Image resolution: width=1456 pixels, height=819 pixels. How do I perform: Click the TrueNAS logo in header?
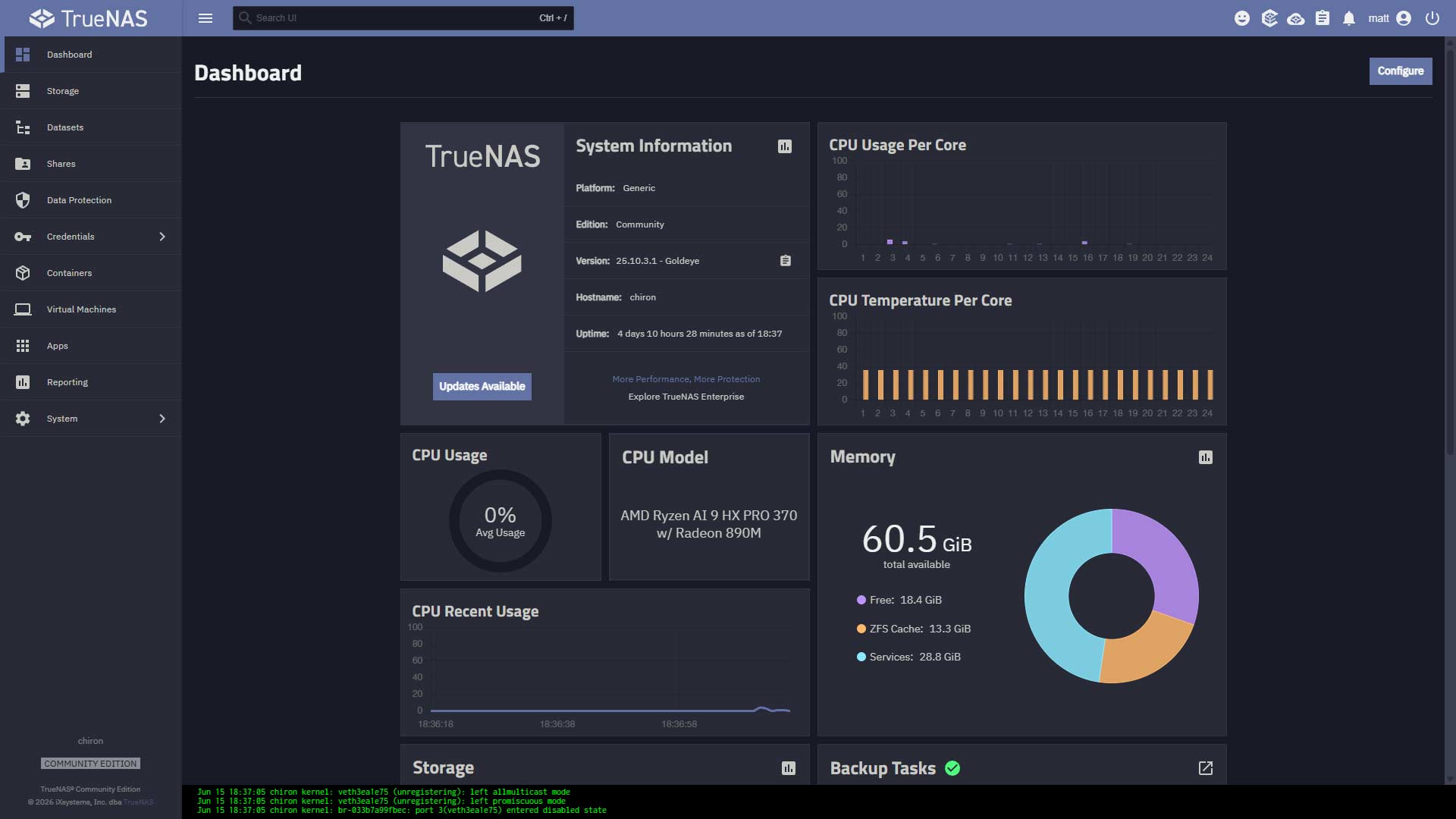coord(89,18)
